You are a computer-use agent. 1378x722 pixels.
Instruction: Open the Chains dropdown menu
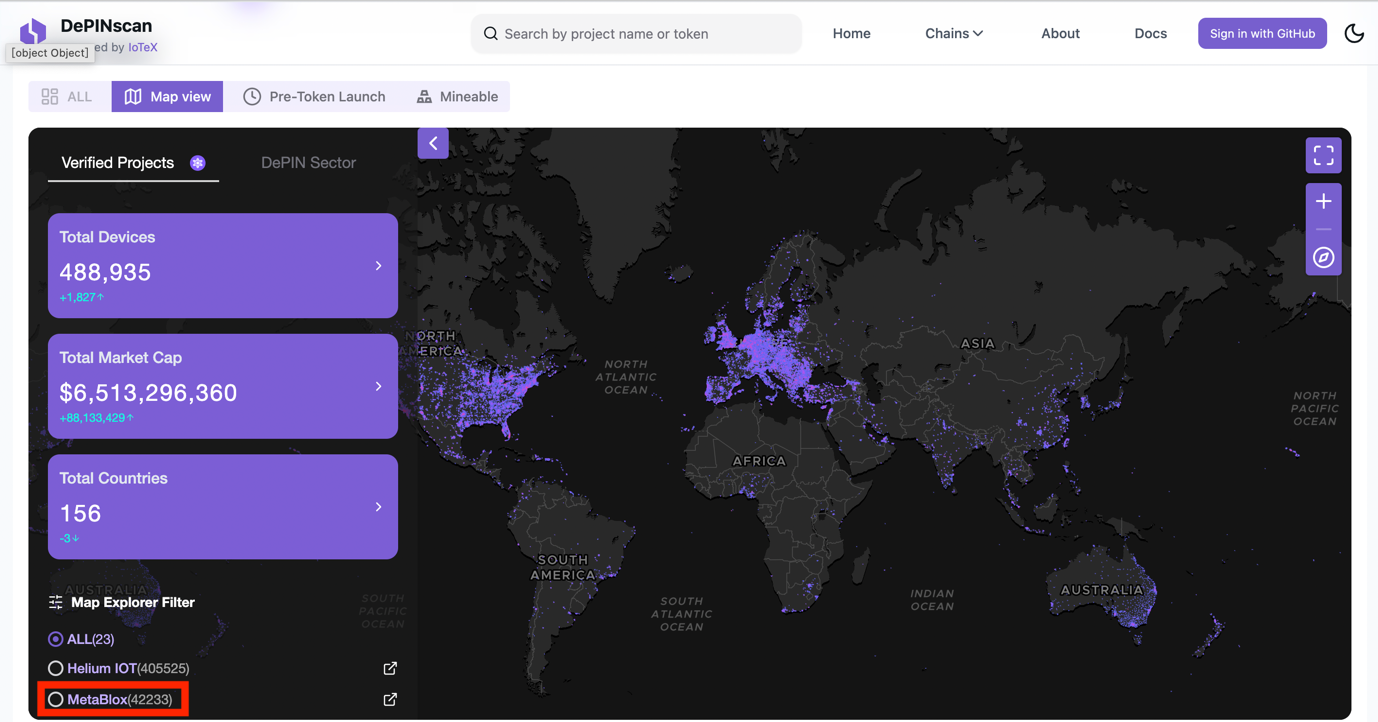point(954,33)
